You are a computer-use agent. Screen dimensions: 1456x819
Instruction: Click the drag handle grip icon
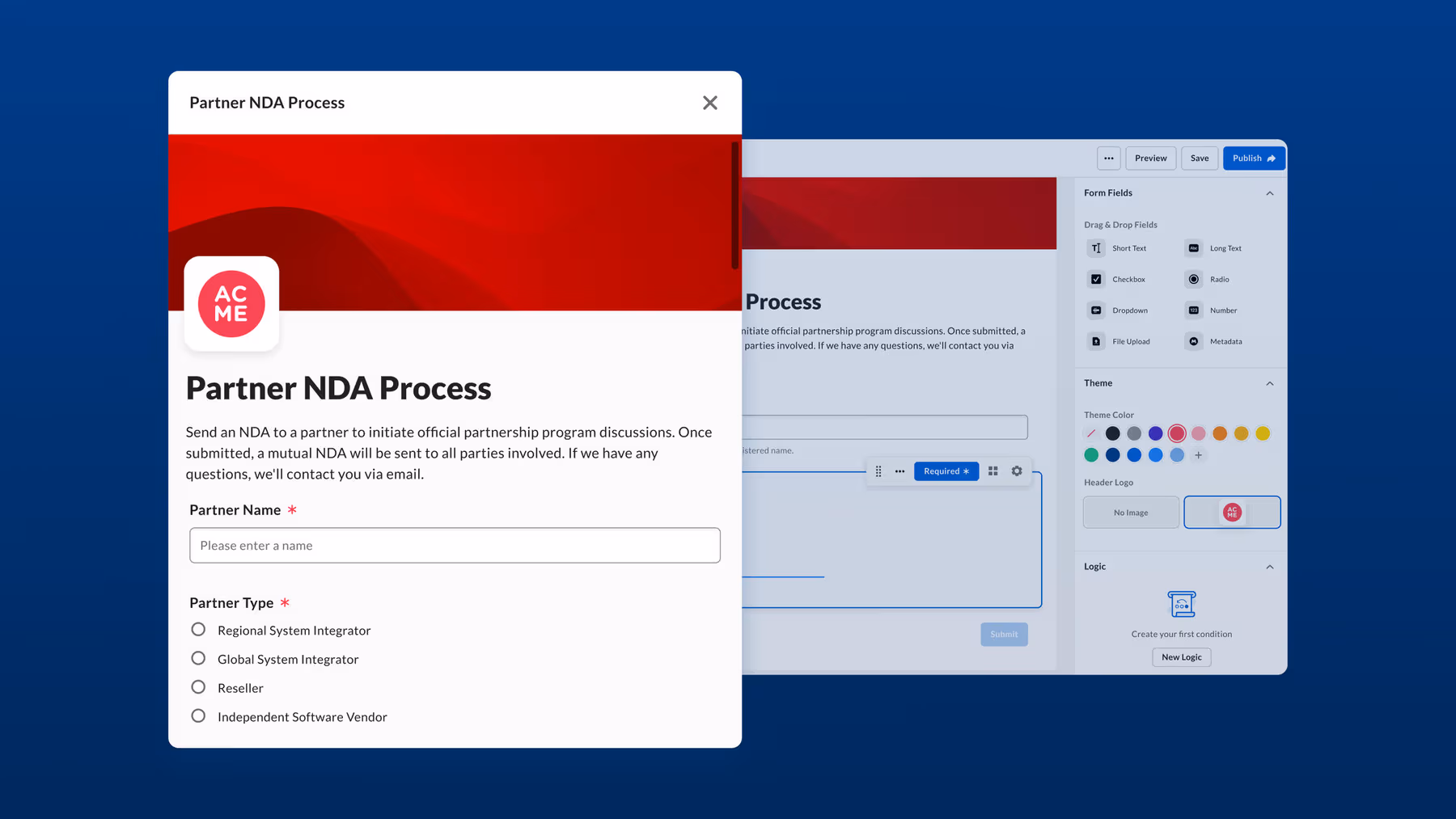tap(878, 471)
